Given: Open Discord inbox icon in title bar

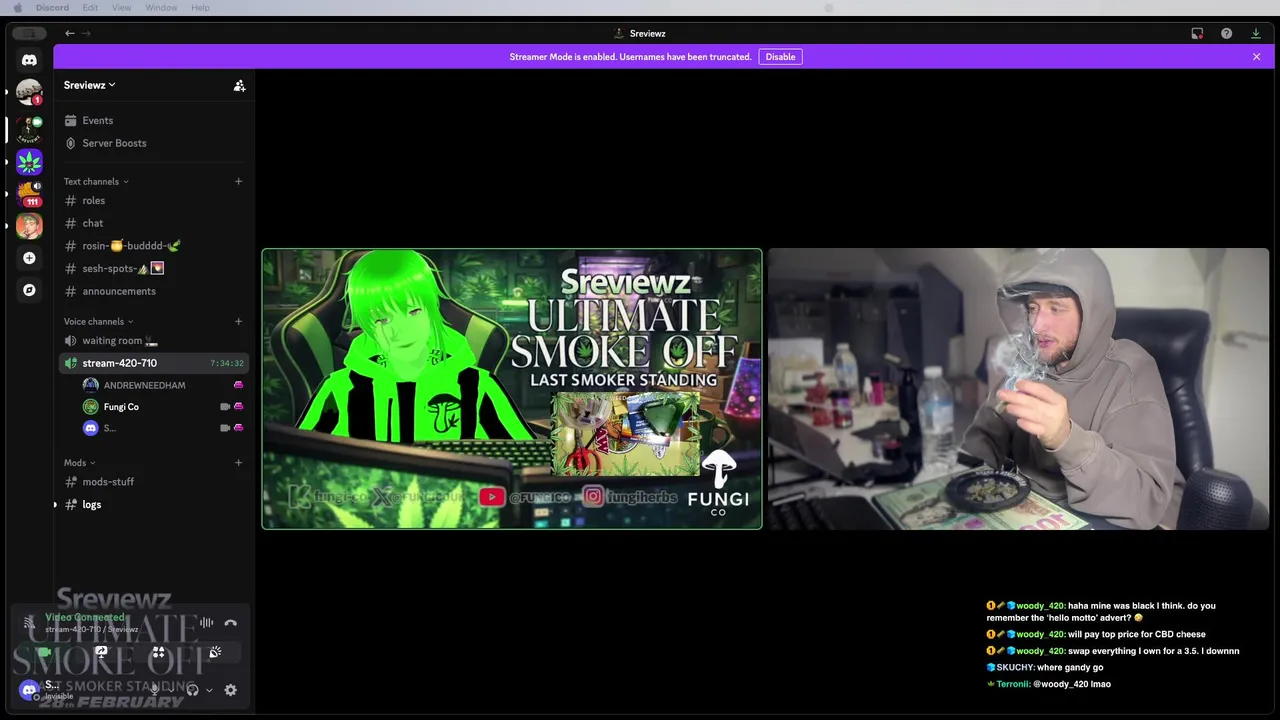Looking at the screenshot, I should (1197, 33).
